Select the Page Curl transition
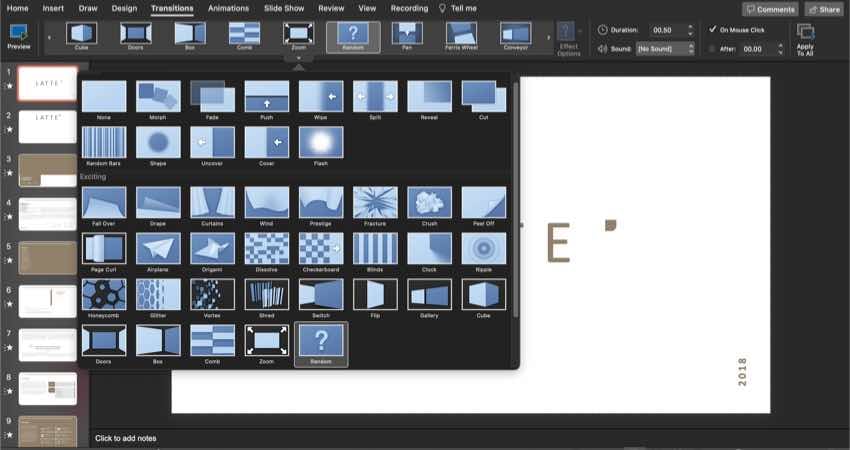Screen dimensions: 850x450 [x=104, y=248]
